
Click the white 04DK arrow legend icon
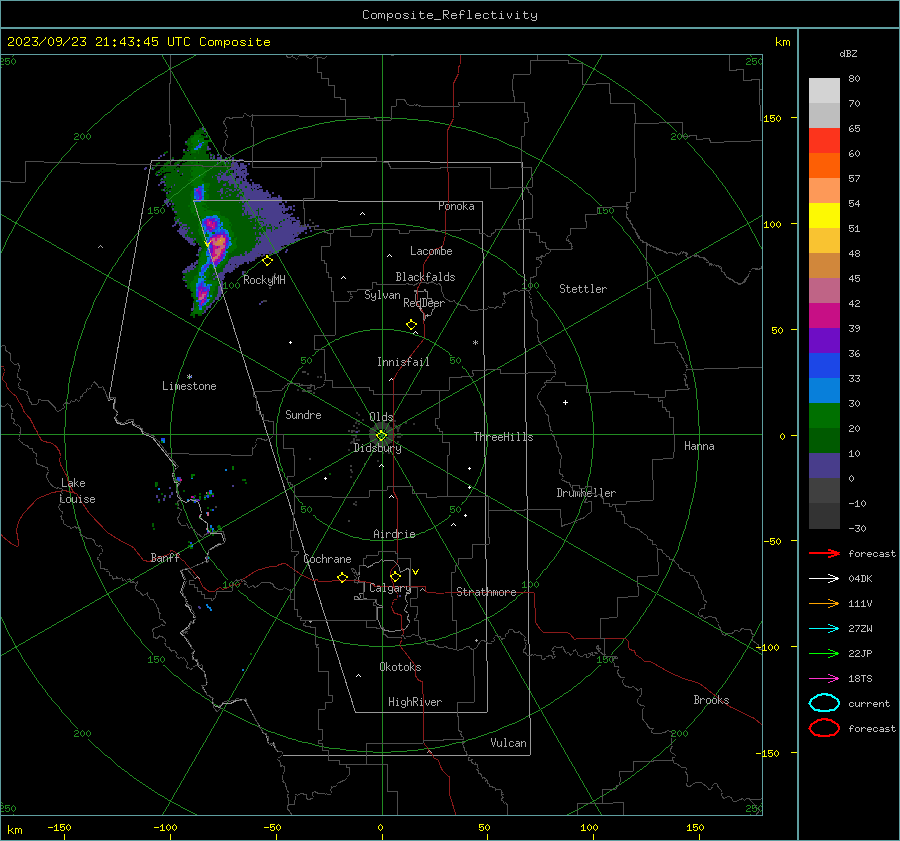point(824,579)
